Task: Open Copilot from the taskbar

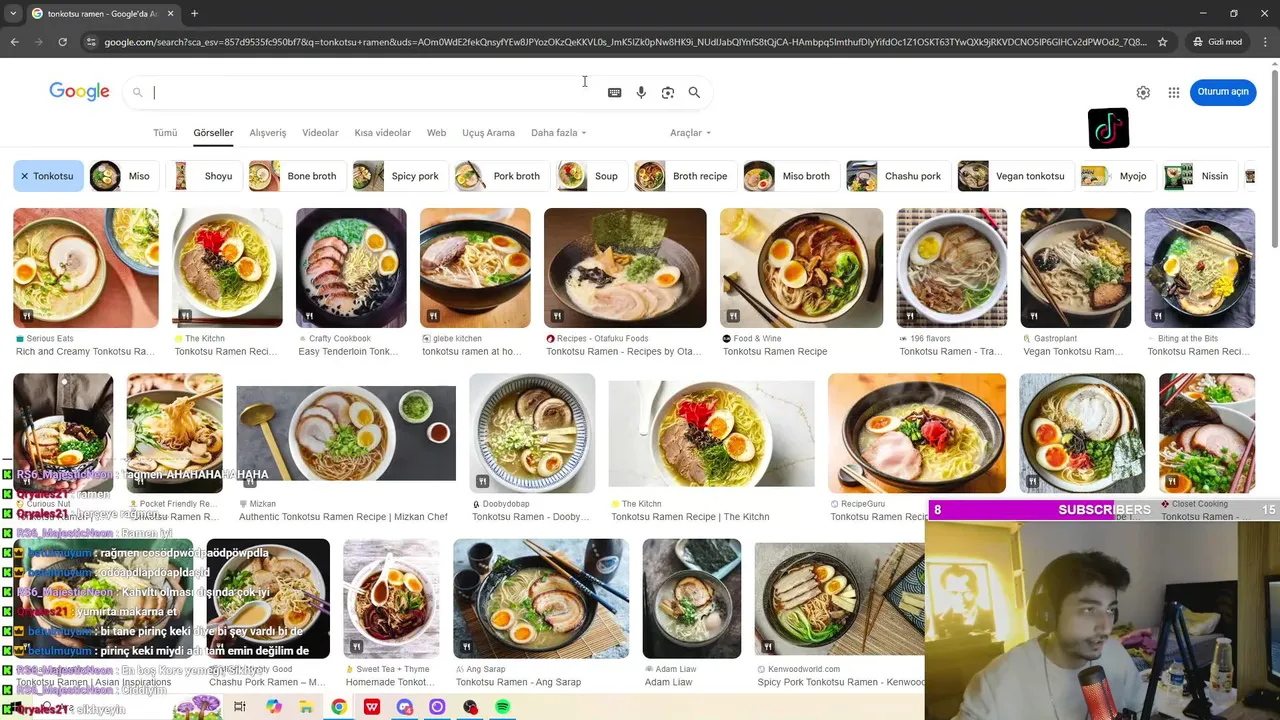Action: pyautogui.click(x=273, y=707)
